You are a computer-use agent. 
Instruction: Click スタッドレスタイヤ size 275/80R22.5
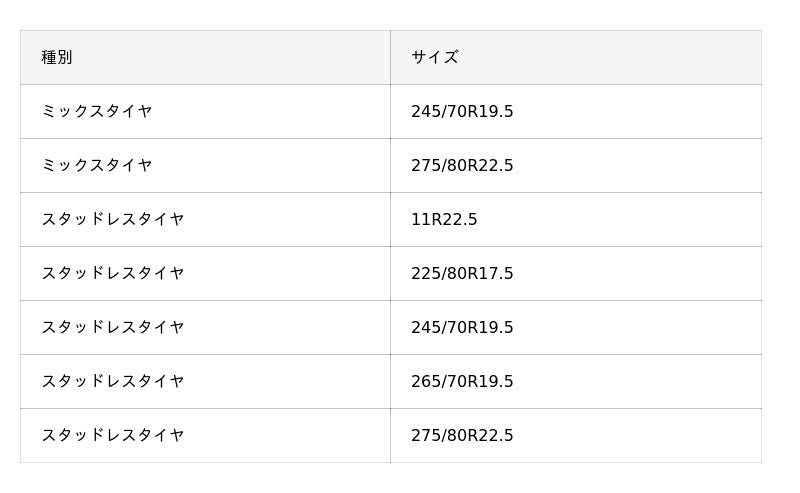pos(462,435)
